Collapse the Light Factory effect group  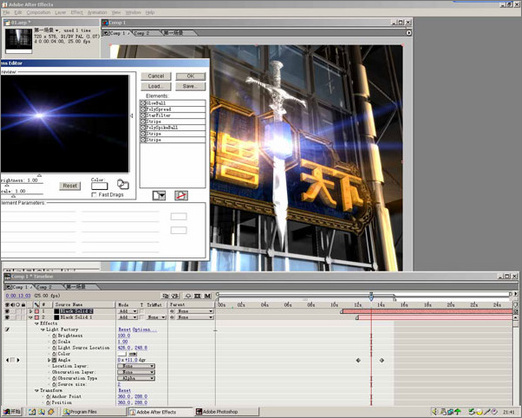pos(43,330)
